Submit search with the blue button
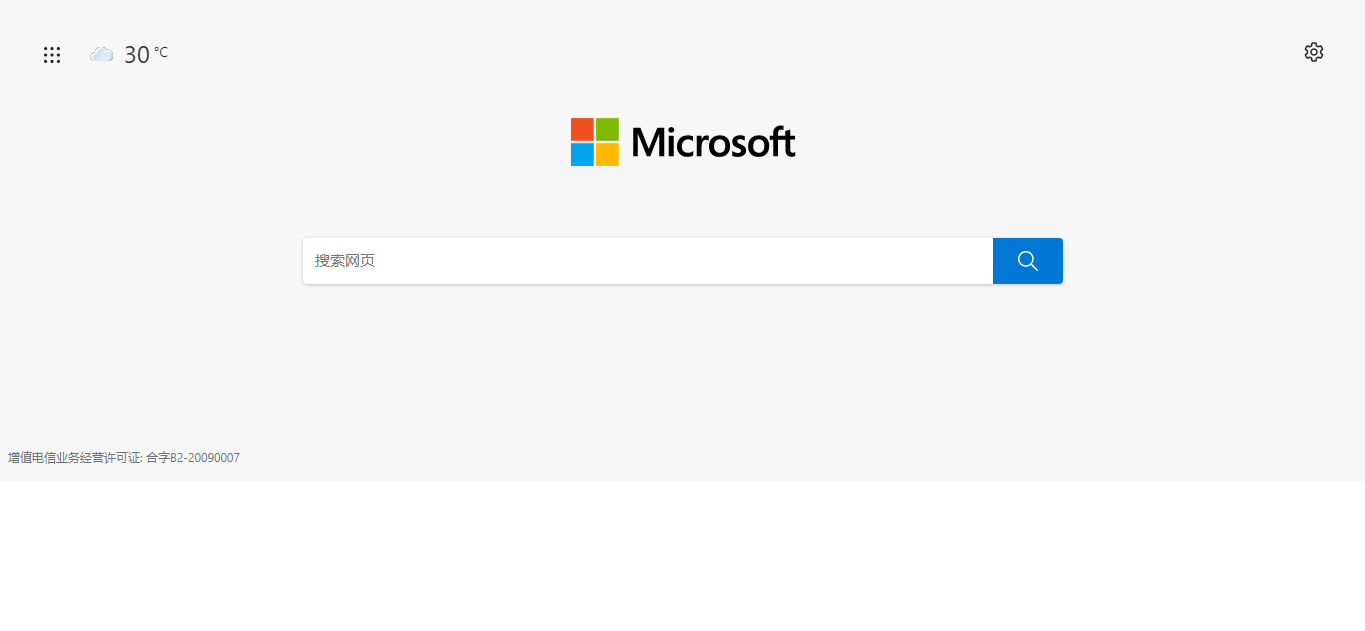Image resolution: width=1365 pixels, height=631 pixels. pyautogui.click(x=1028, y=261)
